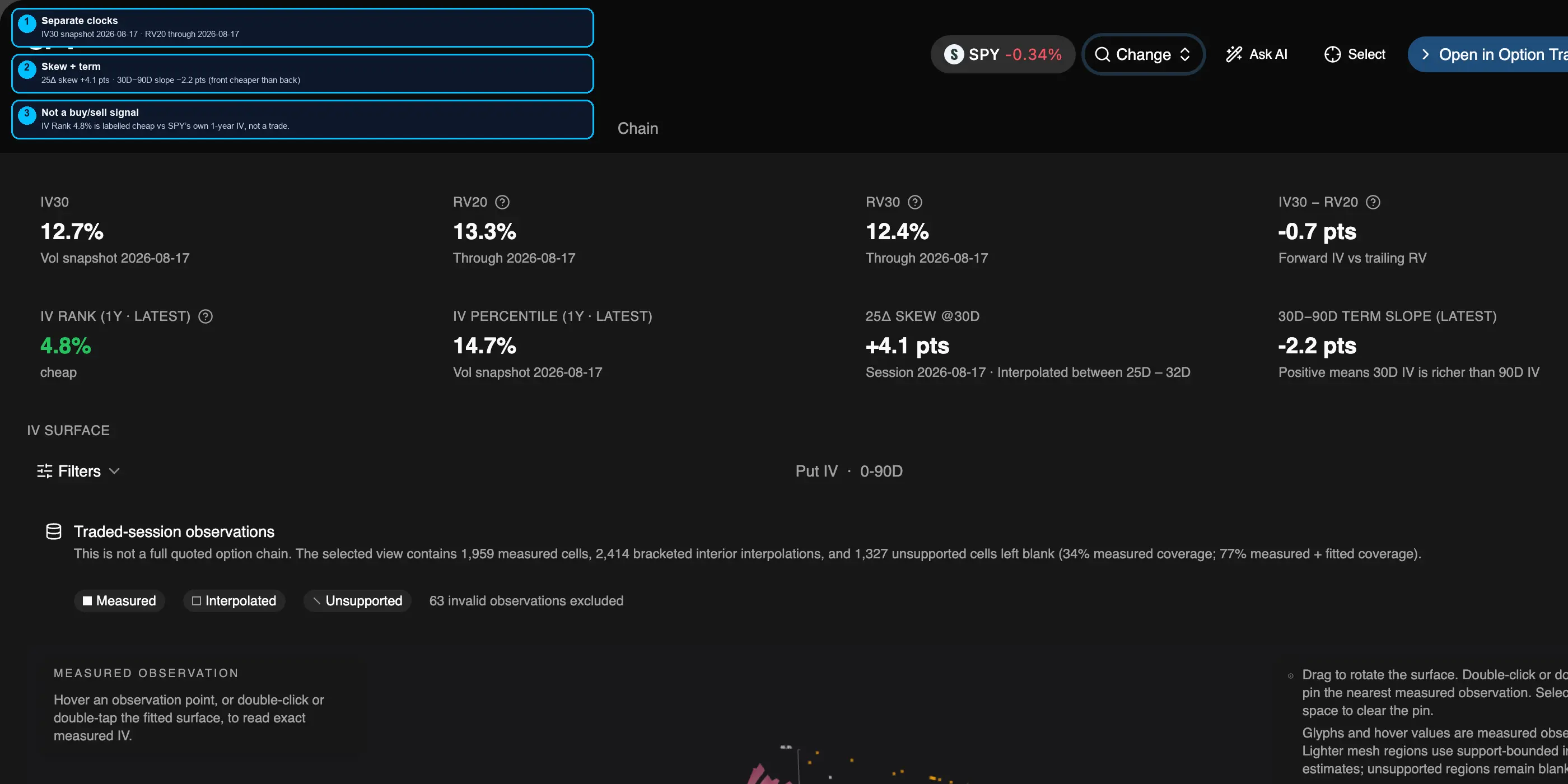Click the "IV SURFACE" section heading
Screen dimensions: 1568x784
(68, 430)
